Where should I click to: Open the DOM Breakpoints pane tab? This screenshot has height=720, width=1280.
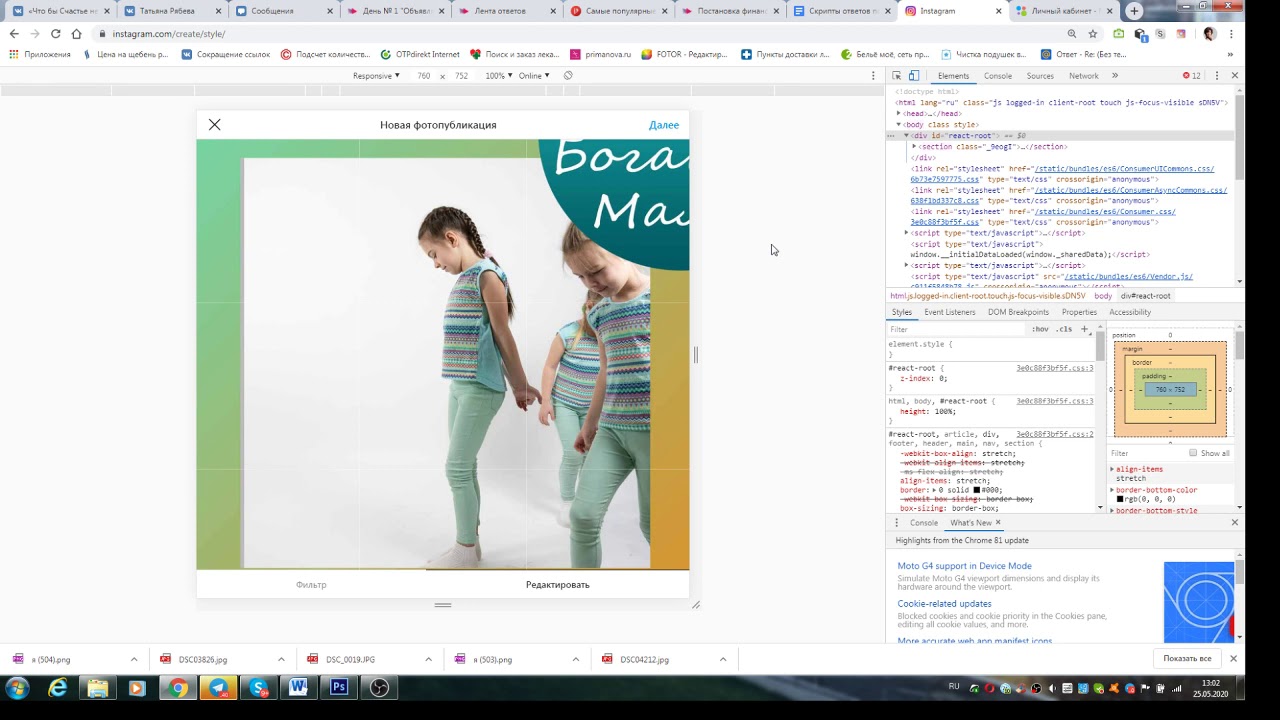[x=1018, y=312]
